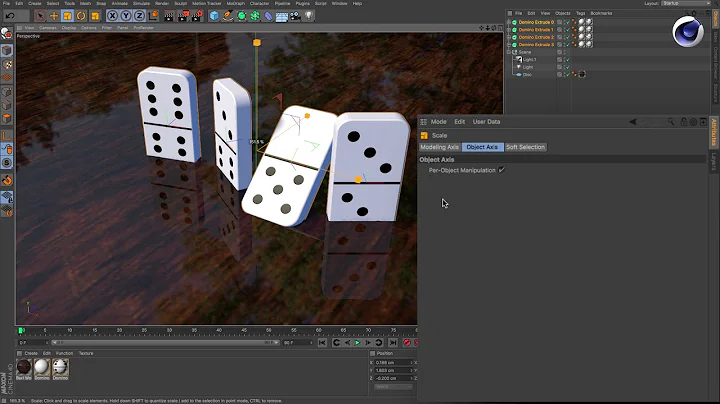Click Render View clapperboard icon
The height and width of the screenshot is (404, 720).
[169, 16]
